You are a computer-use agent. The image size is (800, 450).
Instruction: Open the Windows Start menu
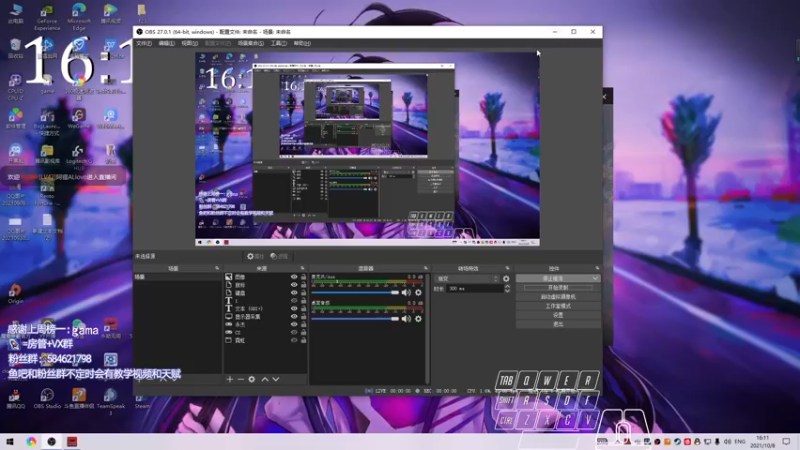pyautogui.click(x=10, y=441)
